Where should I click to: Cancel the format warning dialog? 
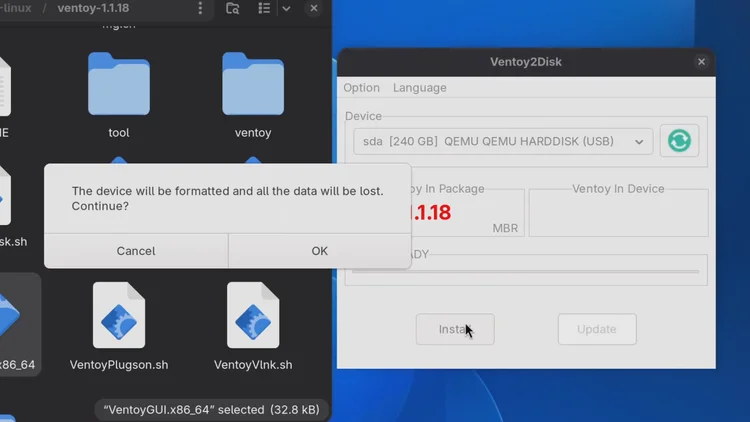pos(136,251)
